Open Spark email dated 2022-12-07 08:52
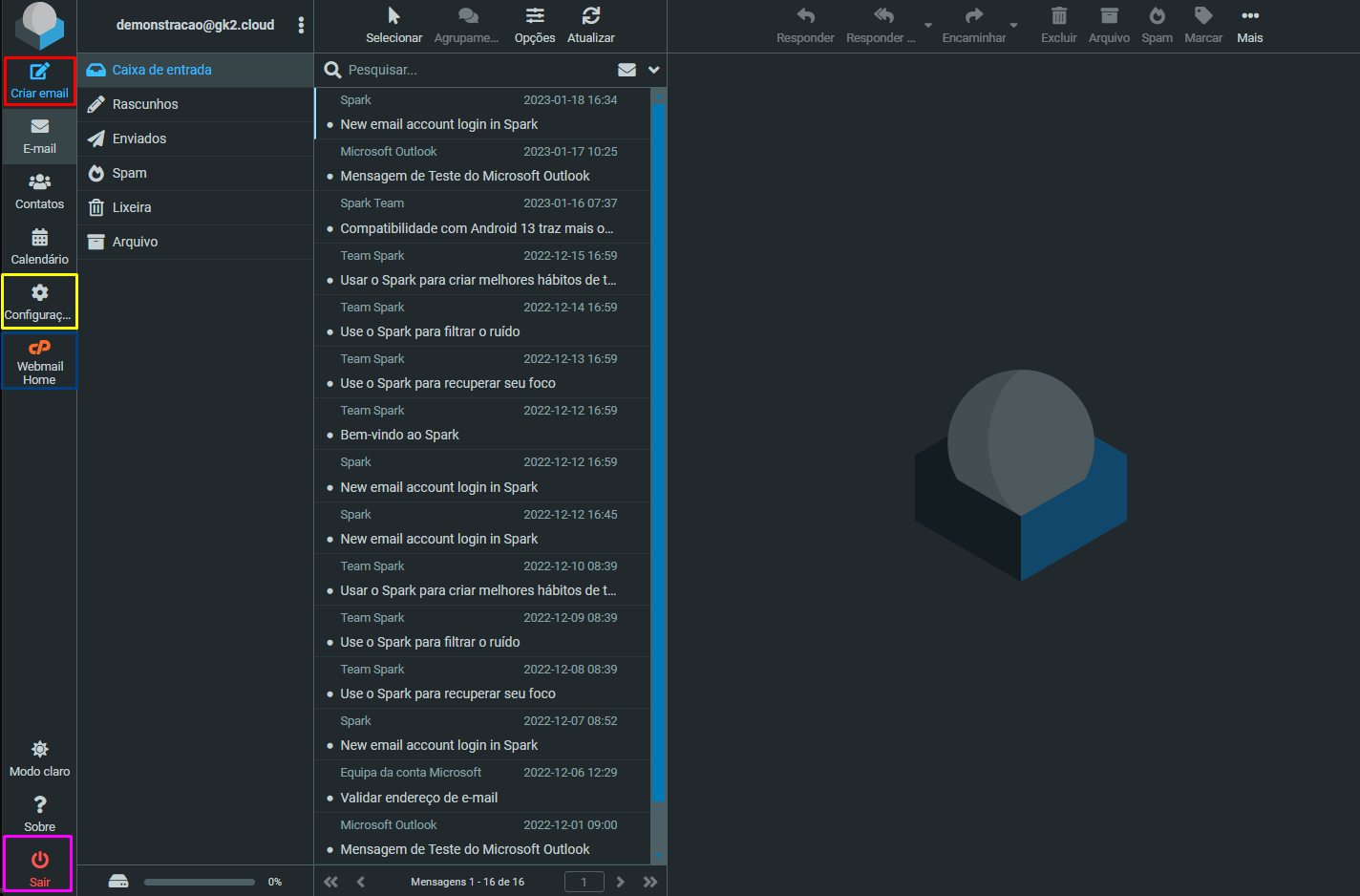 point(482,734)
